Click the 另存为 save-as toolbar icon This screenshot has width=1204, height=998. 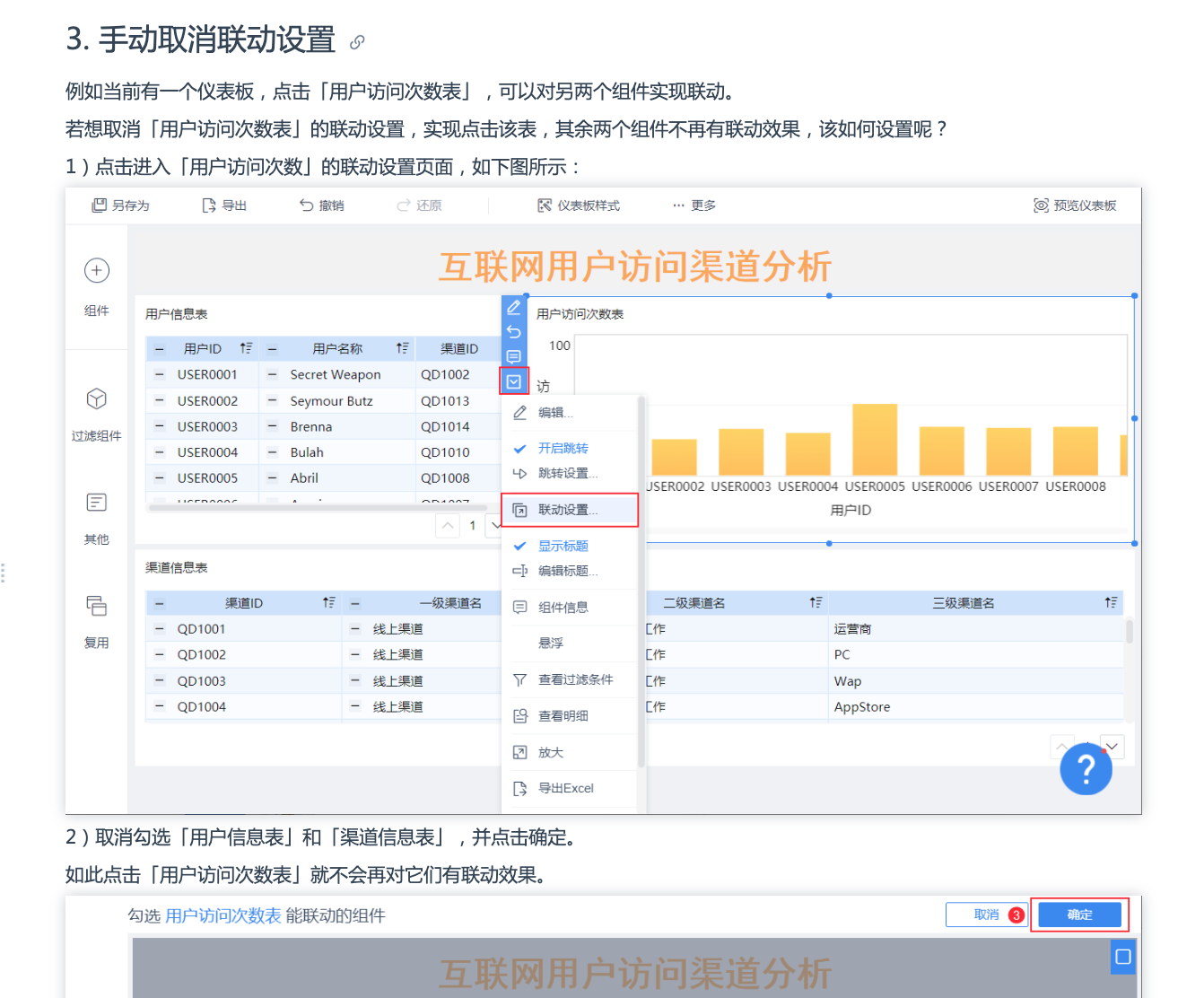coord(100,206)
